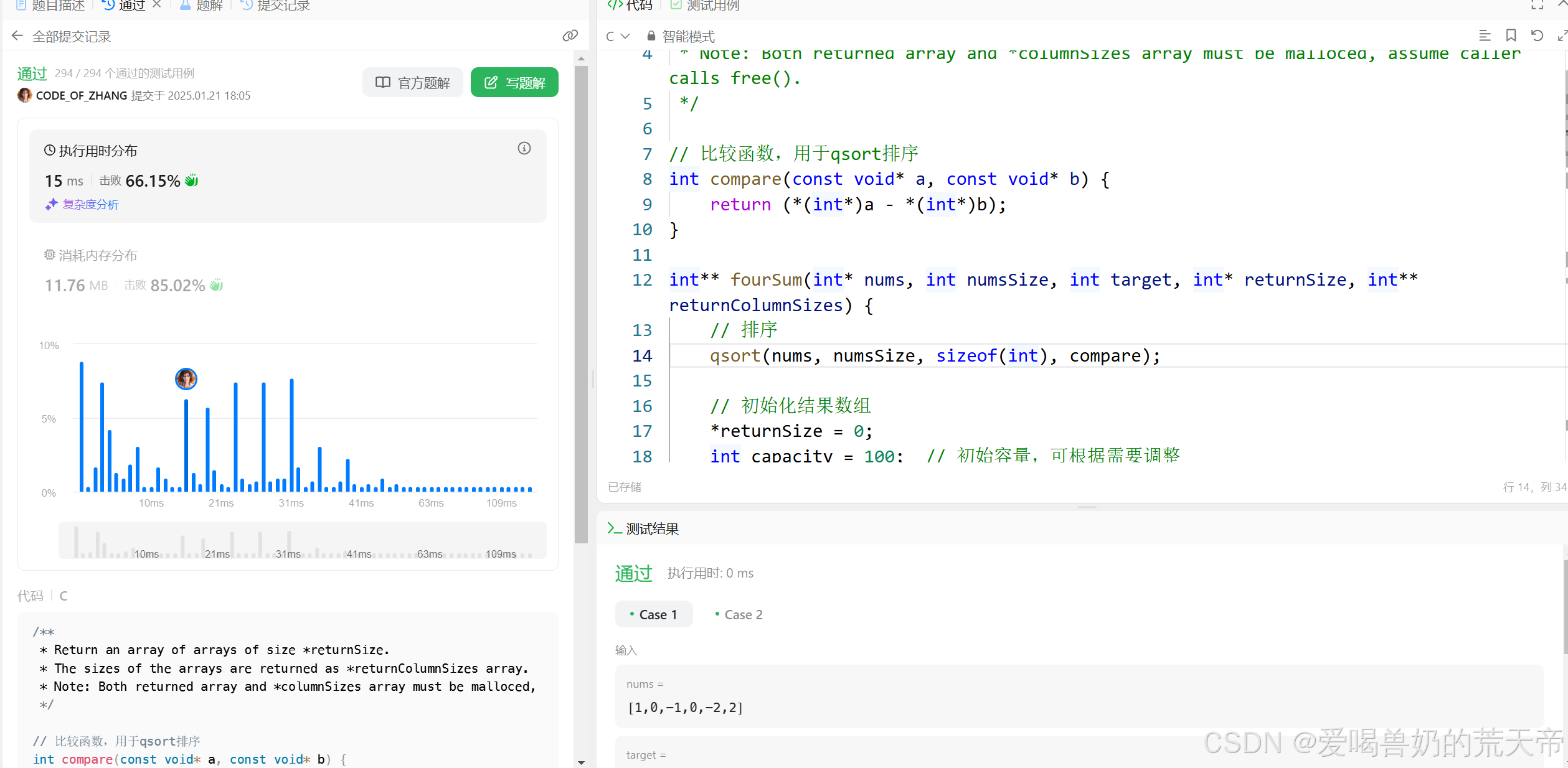Click the 行 14, 列 34 status text
The height and width of the screenshot is (768, 1568).
1534,487
